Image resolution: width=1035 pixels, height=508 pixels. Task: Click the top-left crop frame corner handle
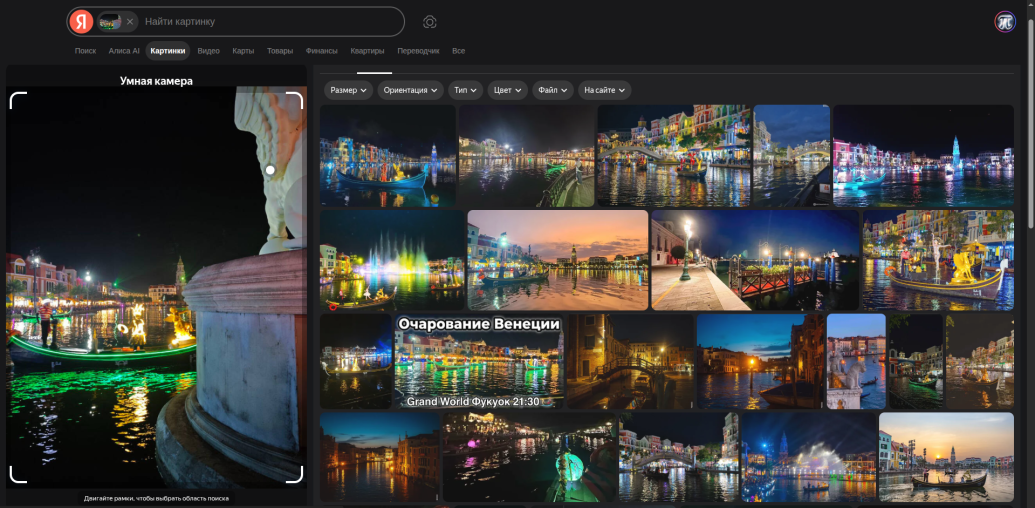[x=18, y=100]
